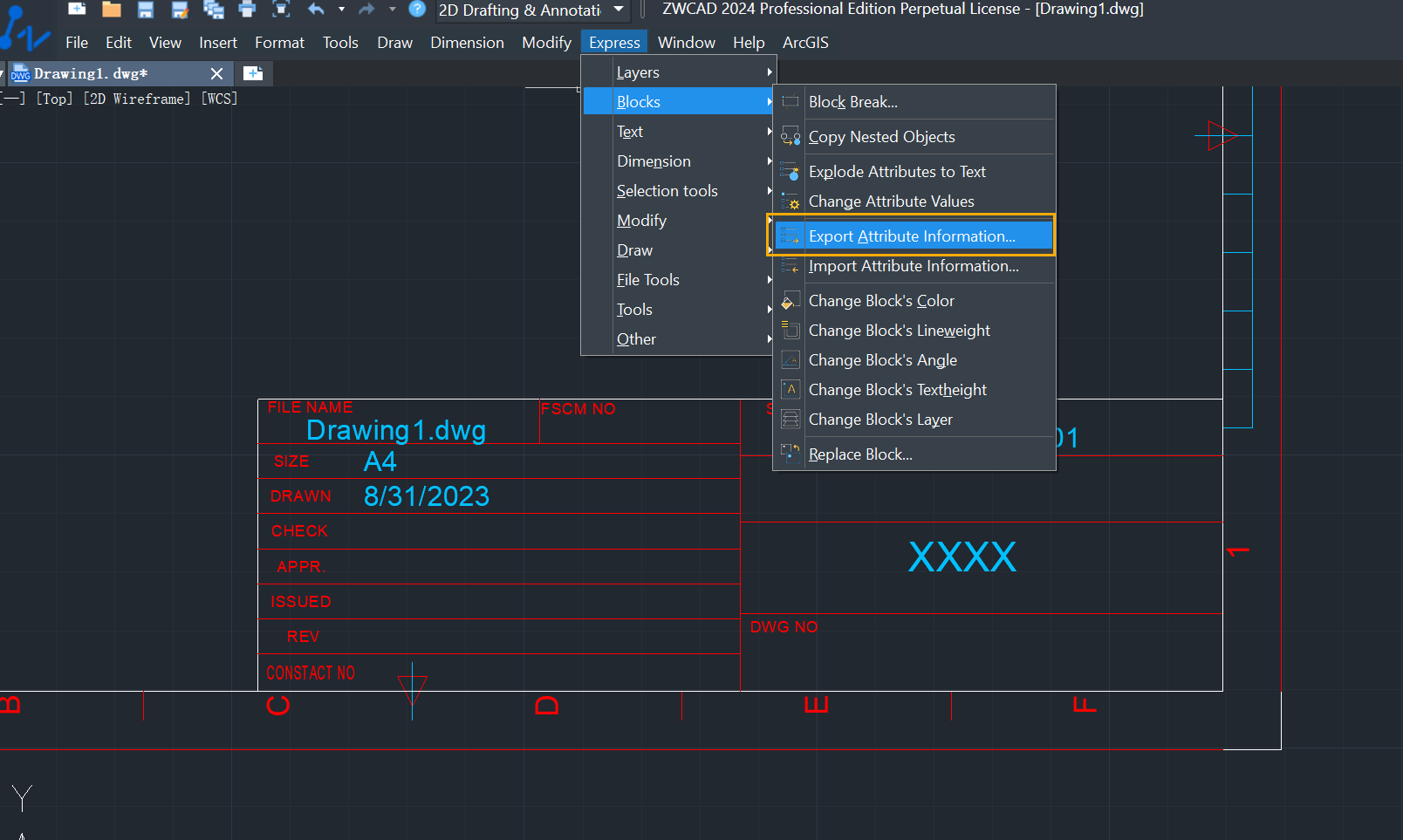Screen dimensions: 1403x840
Task: Expand the Tools submenu under Express
Action: [x=679, y=310]
